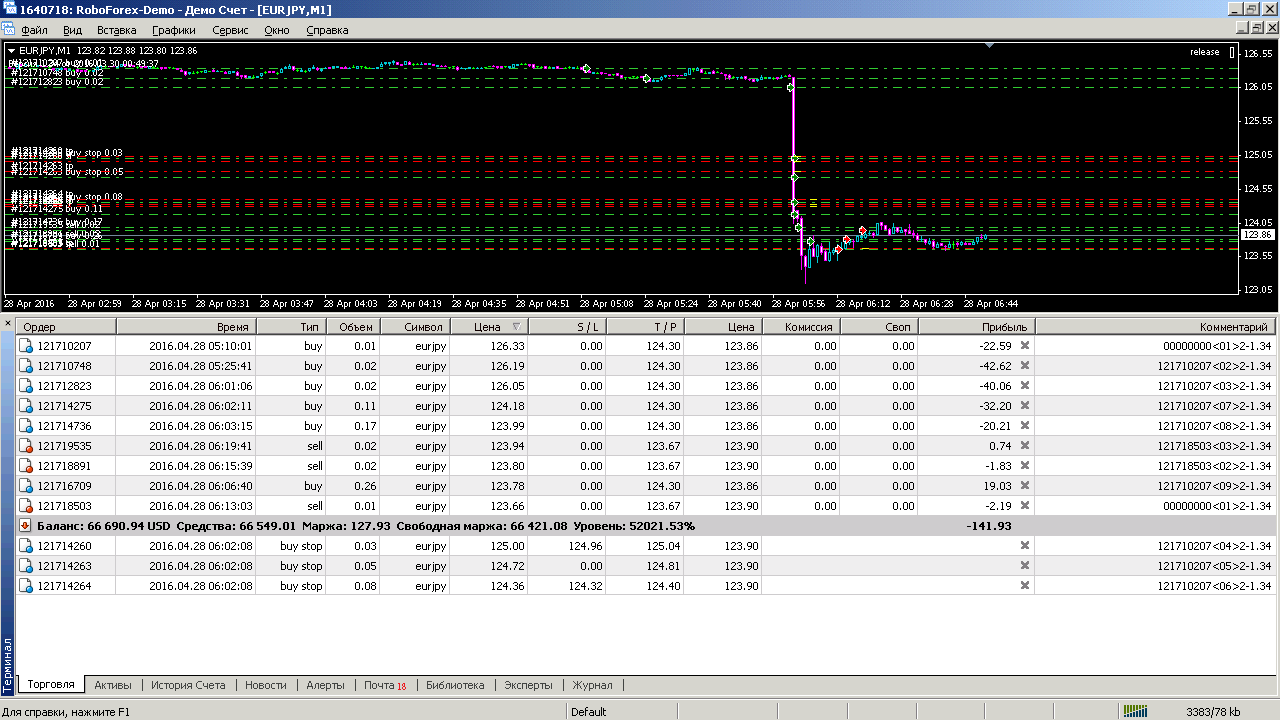Click the buy order icon of order 121714275

[26, 406]
